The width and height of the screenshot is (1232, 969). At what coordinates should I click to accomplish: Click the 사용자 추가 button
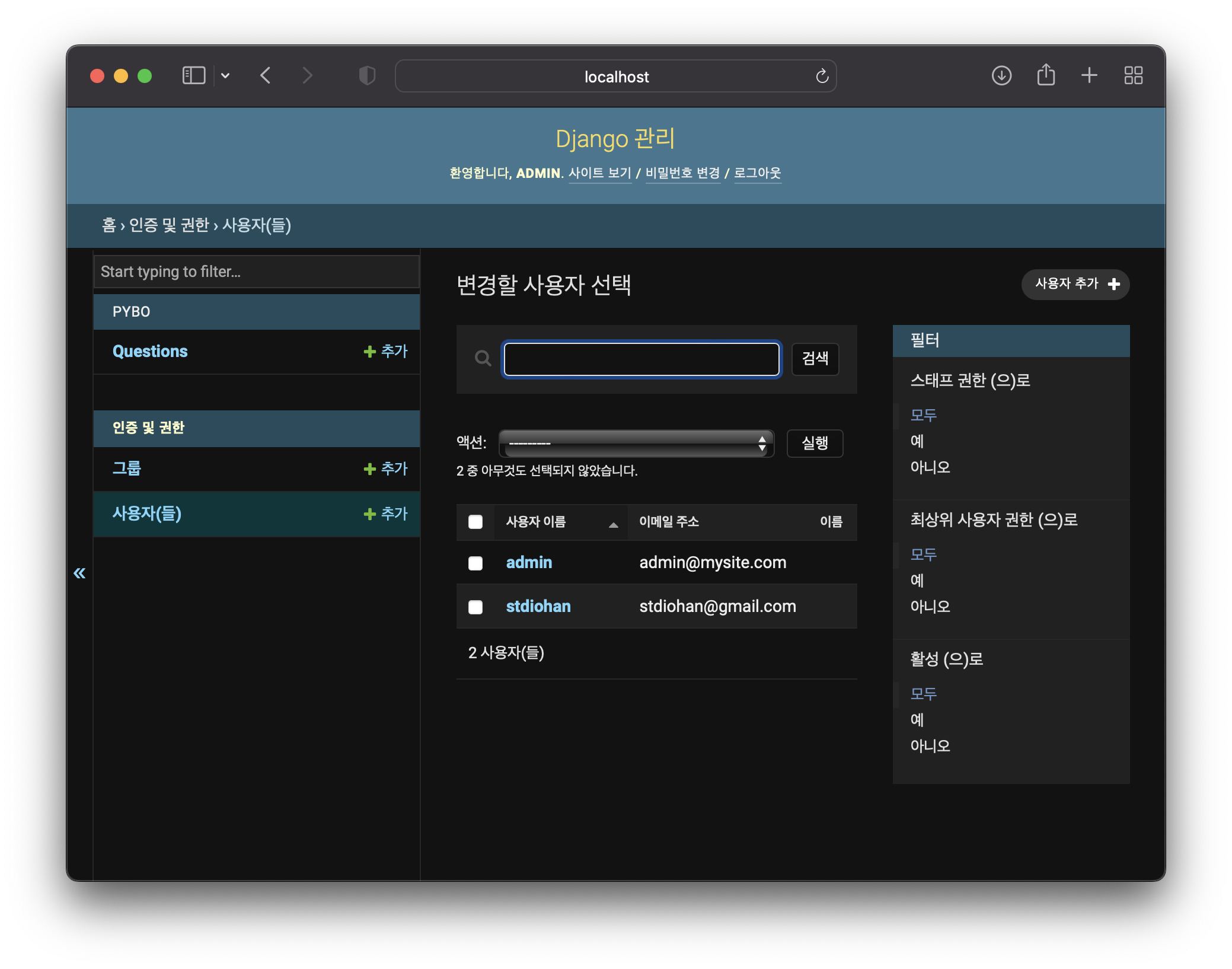(x=1075, y=284)
